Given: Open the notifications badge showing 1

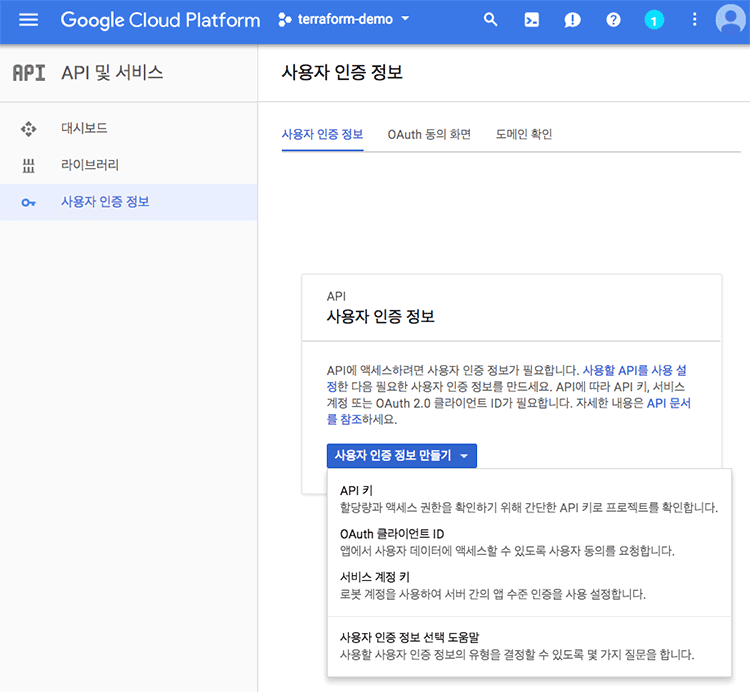Looking at the screenshot, I should (654, 20).
